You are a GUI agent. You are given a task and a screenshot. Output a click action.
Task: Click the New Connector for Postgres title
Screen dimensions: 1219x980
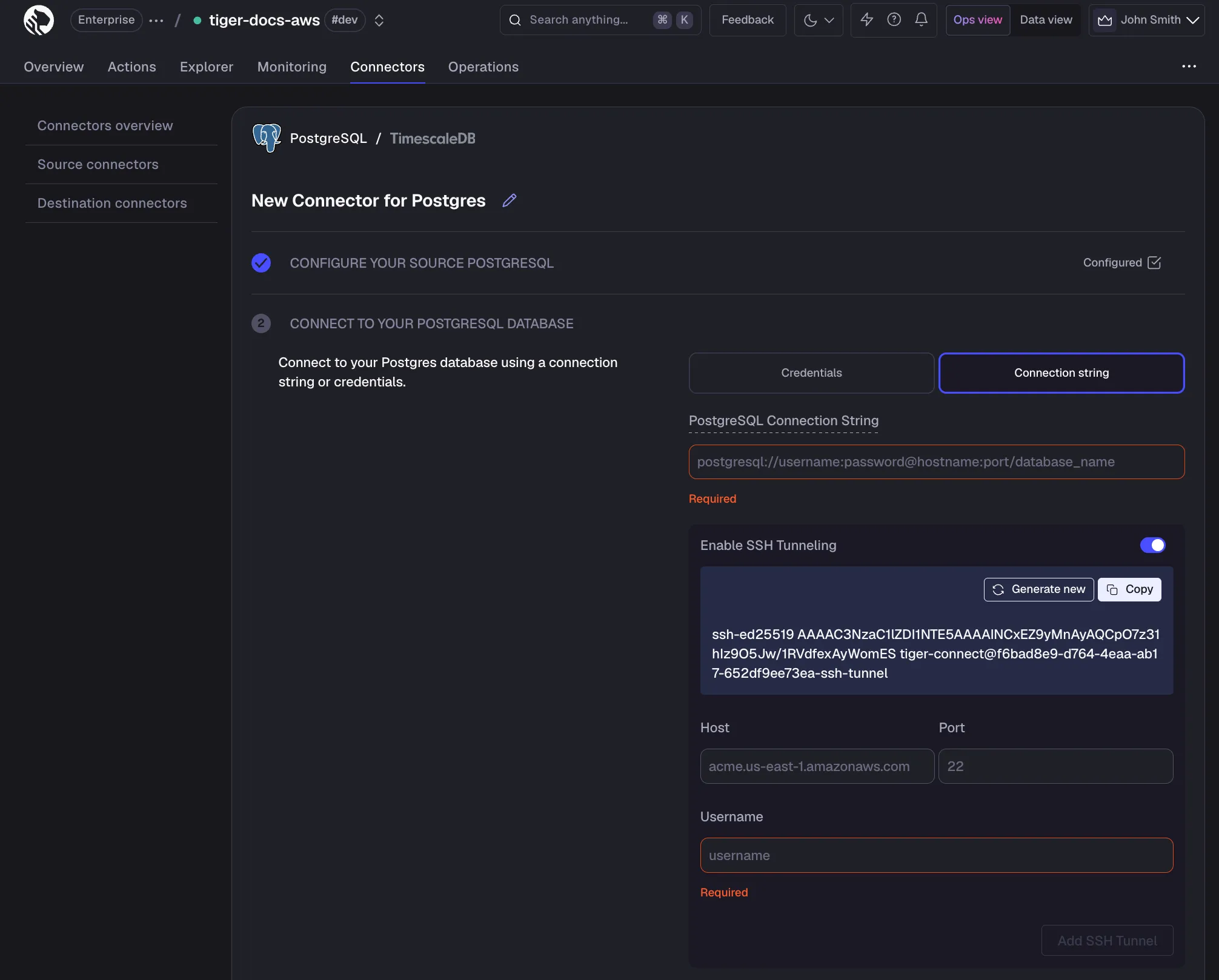point(368,200)
